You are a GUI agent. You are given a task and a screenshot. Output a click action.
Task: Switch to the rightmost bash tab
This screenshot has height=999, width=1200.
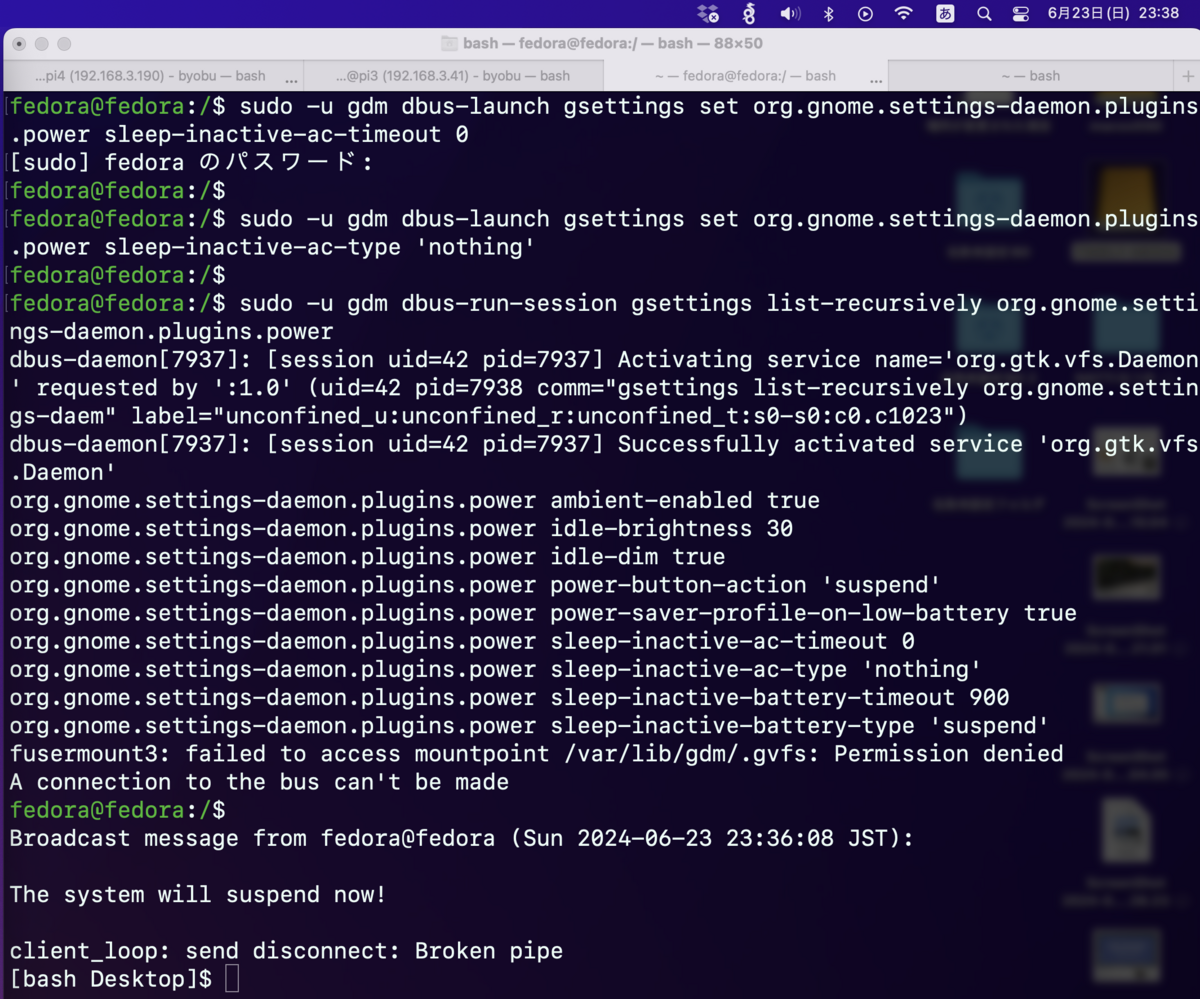[x=1030, y=76]
